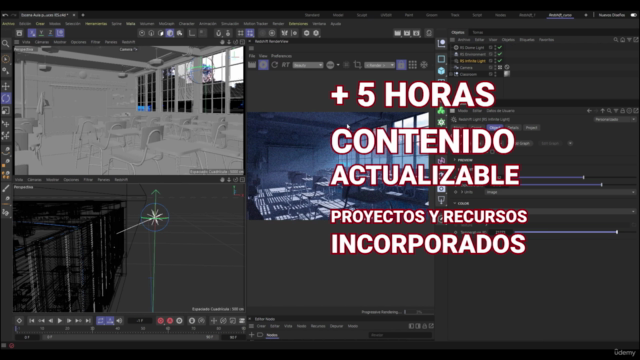Switch to the Objetos tab
This screenshot has width=640, height=360.
(458, 32)
